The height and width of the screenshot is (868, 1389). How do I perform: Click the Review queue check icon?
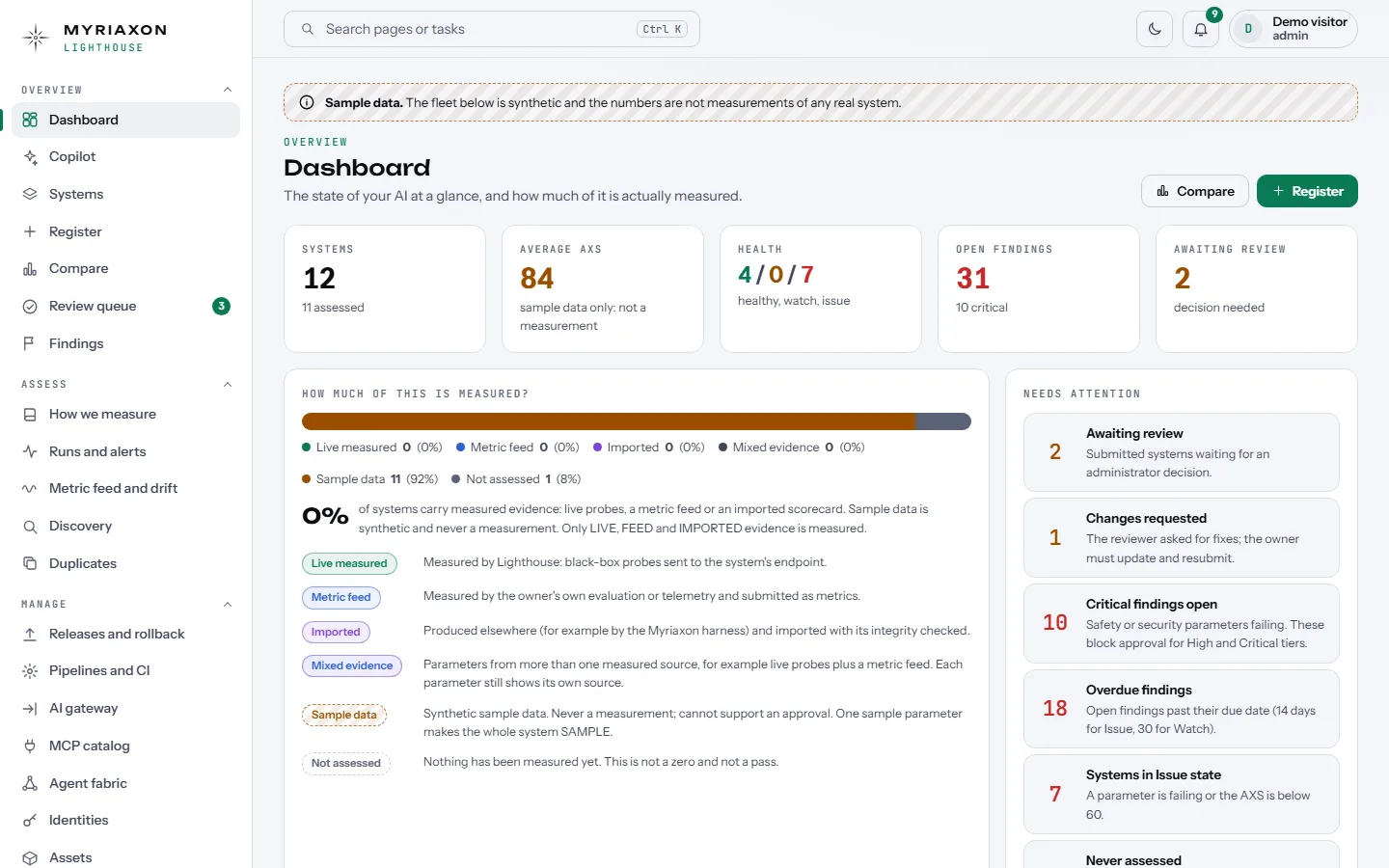pos(30,307)
